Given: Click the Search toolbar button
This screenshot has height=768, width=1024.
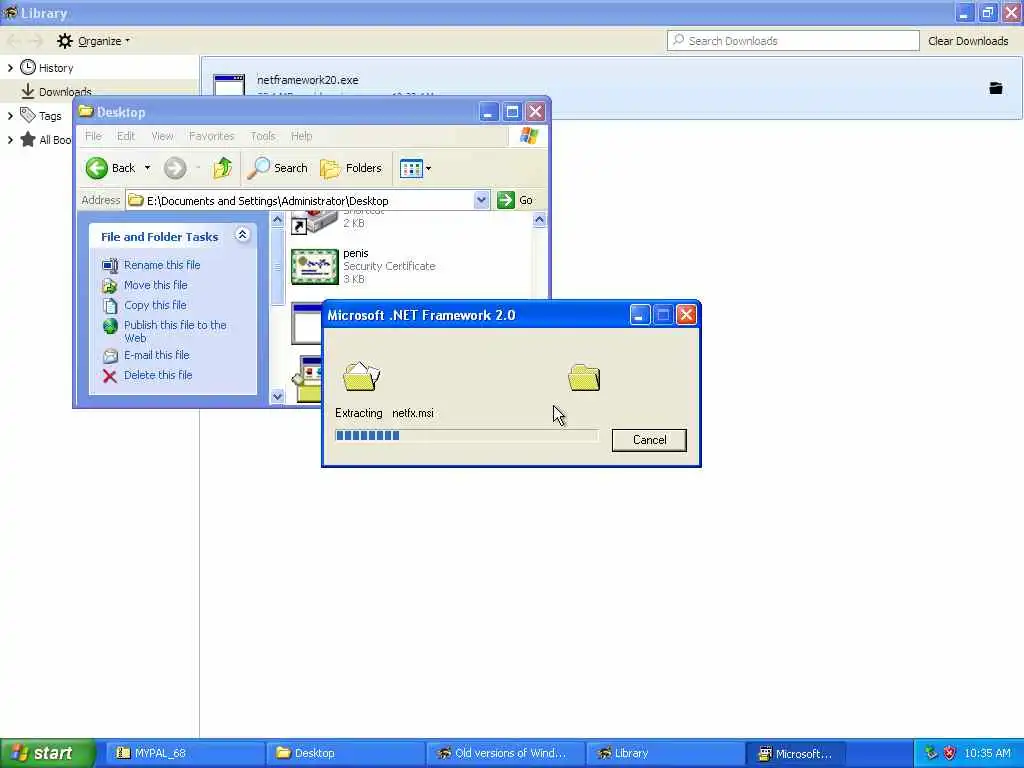Looking at the screenshot, I should [x=278, y=168].
